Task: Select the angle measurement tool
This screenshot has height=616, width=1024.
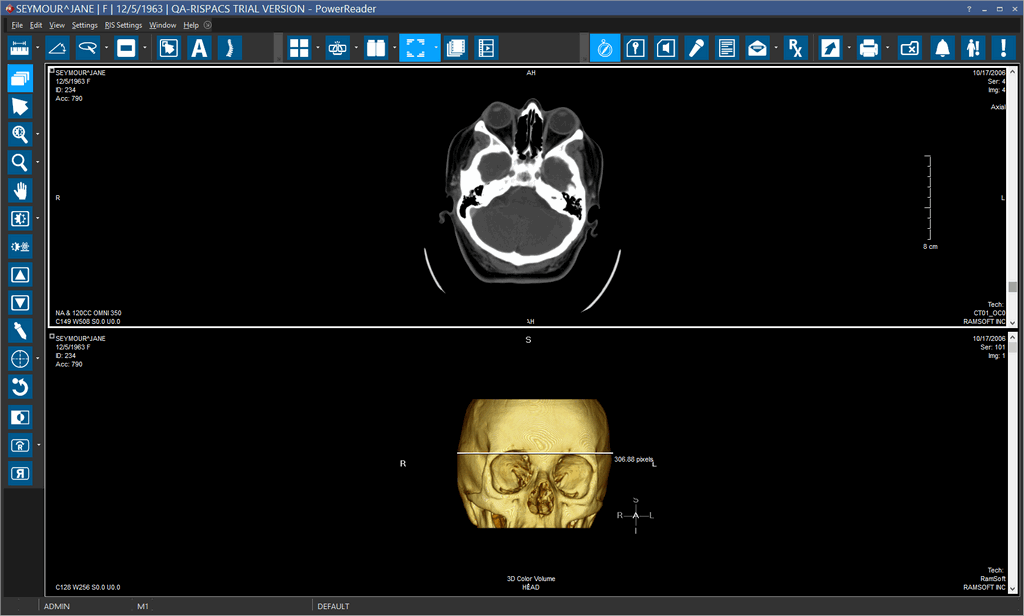Action: point(58,47)
